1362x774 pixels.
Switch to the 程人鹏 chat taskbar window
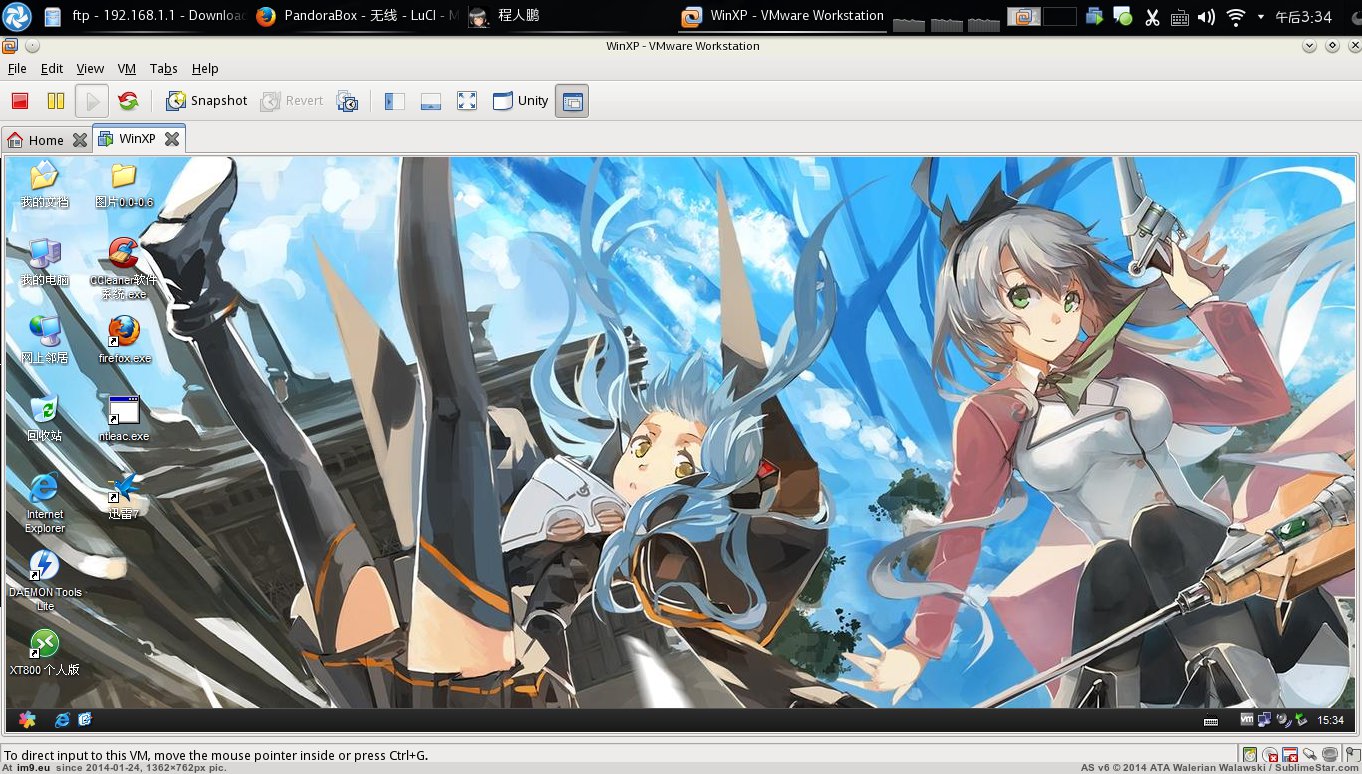tap(569, 16)
